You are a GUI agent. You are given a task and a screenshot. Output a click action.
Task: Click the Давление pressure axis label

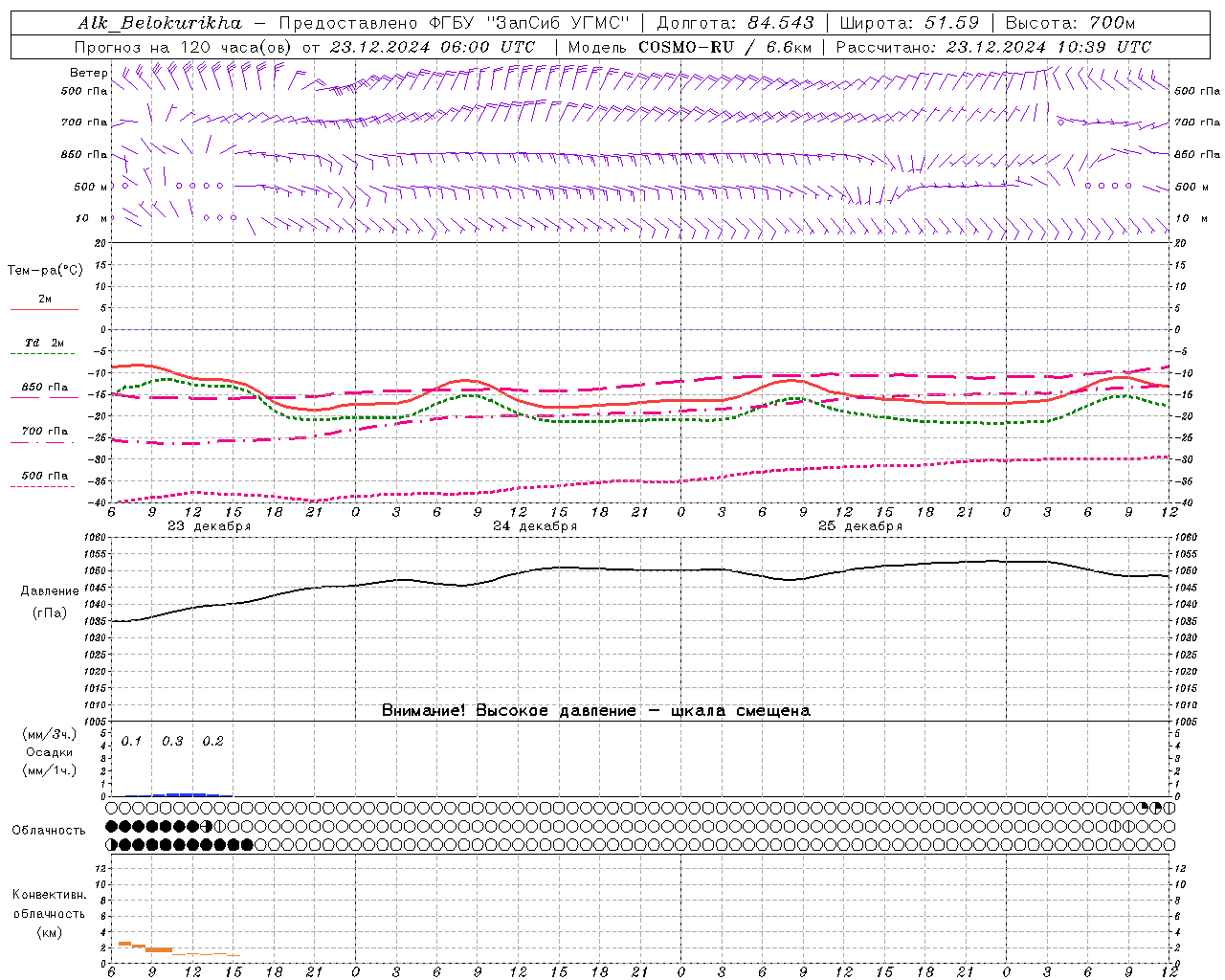pos(50,591)
